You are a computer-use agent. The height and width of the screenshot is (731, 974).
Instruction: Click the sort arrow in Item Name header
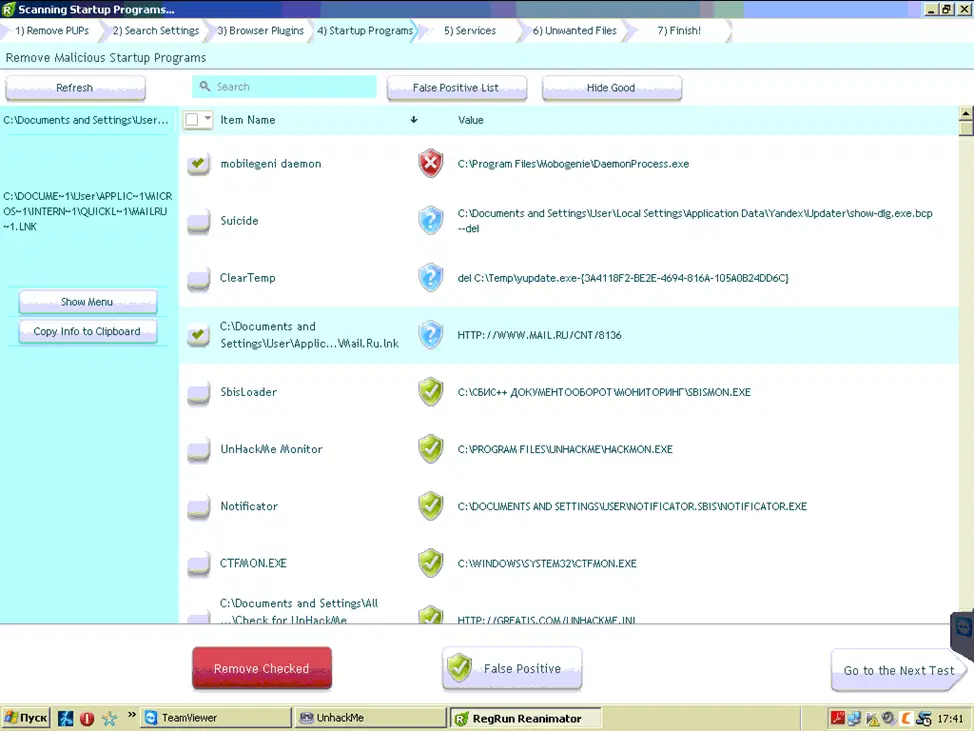414,120
